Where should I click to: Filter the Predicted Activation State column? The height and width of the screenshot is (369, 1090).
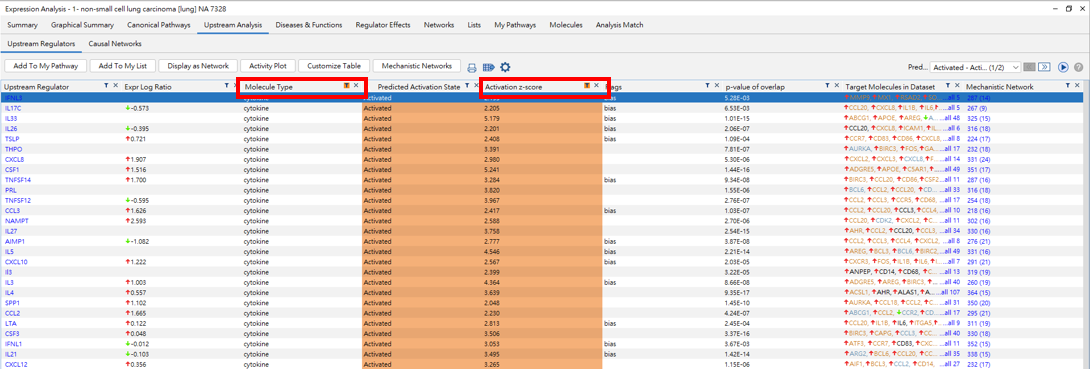tap(468, 85)
